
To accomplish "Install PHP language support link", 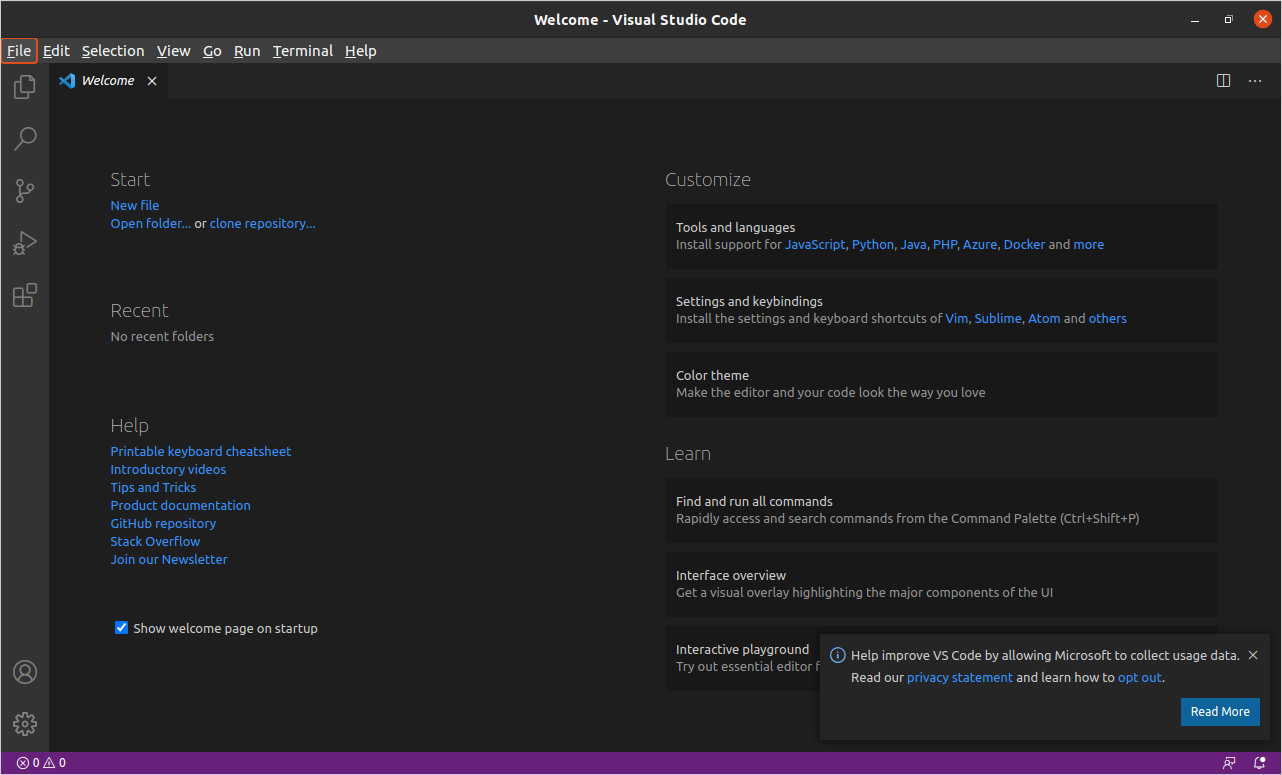I will 945,245.
